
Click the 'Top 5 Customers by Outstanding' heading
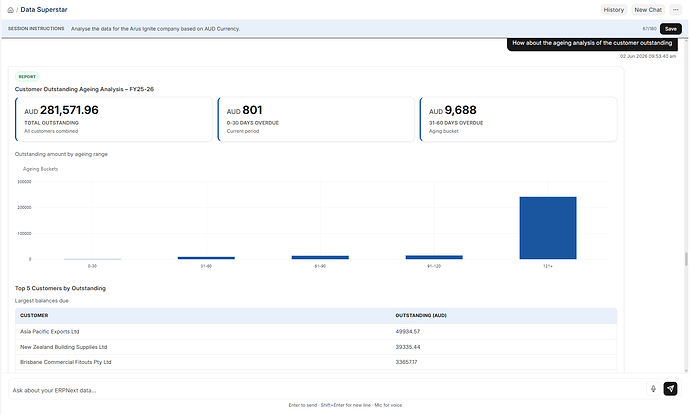click(60, 288)
